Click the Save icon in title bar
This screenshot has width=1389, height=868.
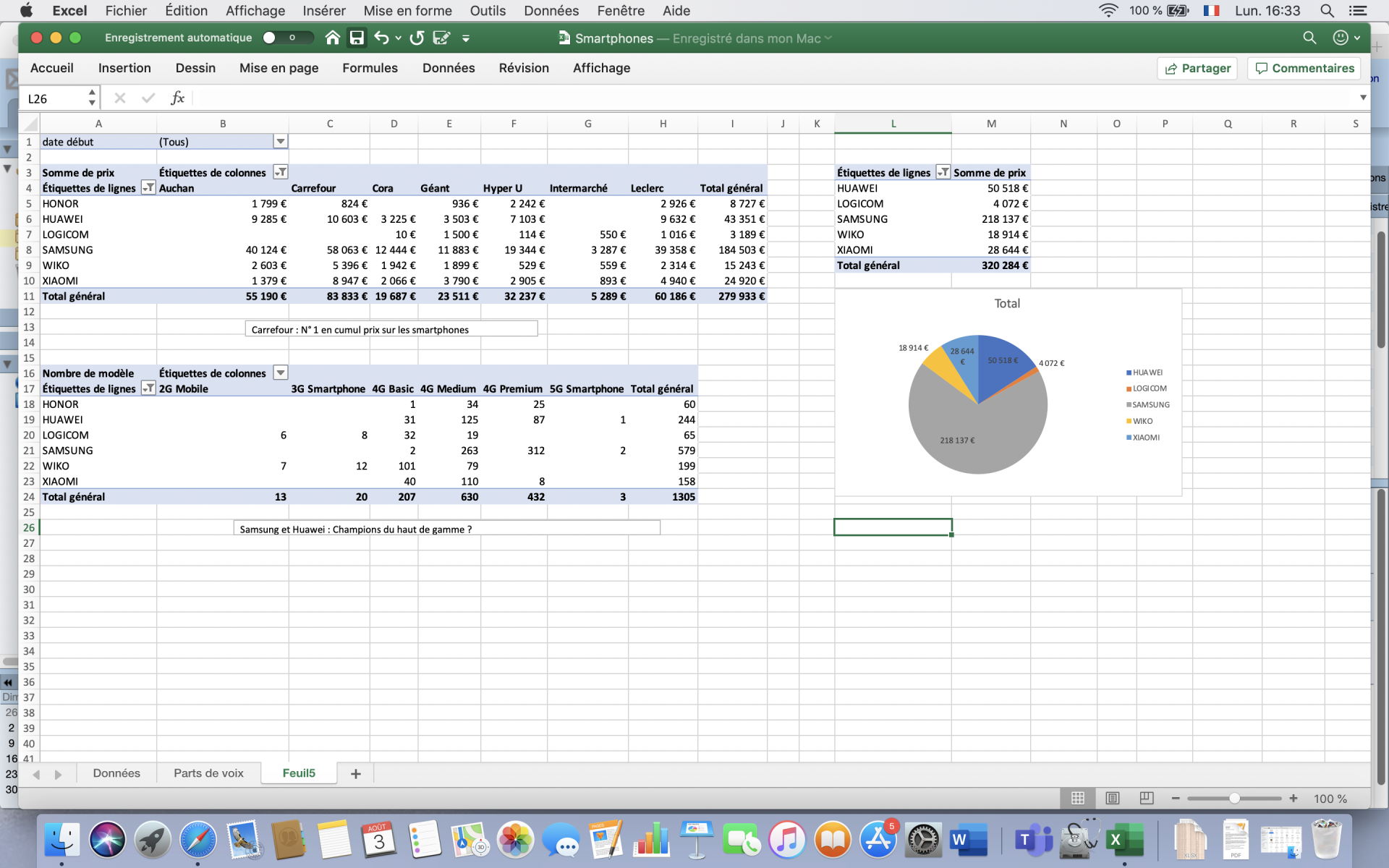click(357, 38)
